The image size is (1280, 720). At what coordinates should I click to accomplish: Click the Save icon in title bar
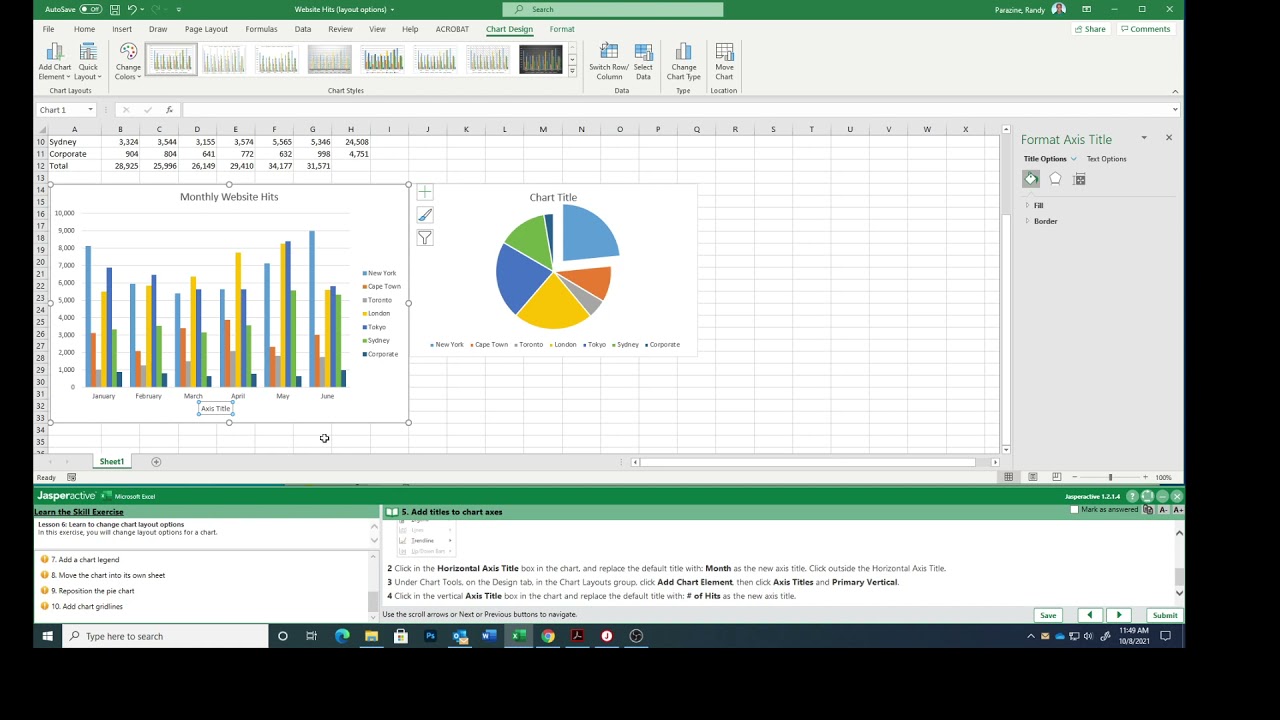[x=115, y=9]
